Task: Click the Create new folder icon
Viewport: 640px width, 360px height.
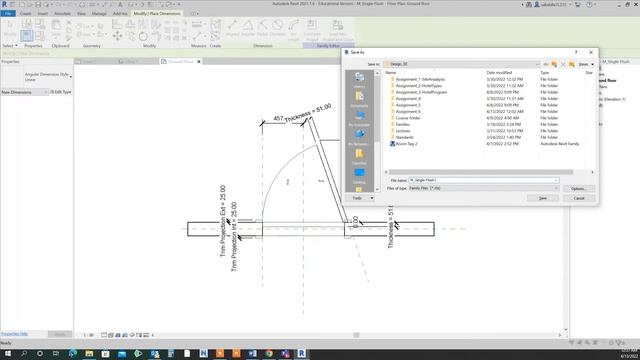Action: [571, 64]
